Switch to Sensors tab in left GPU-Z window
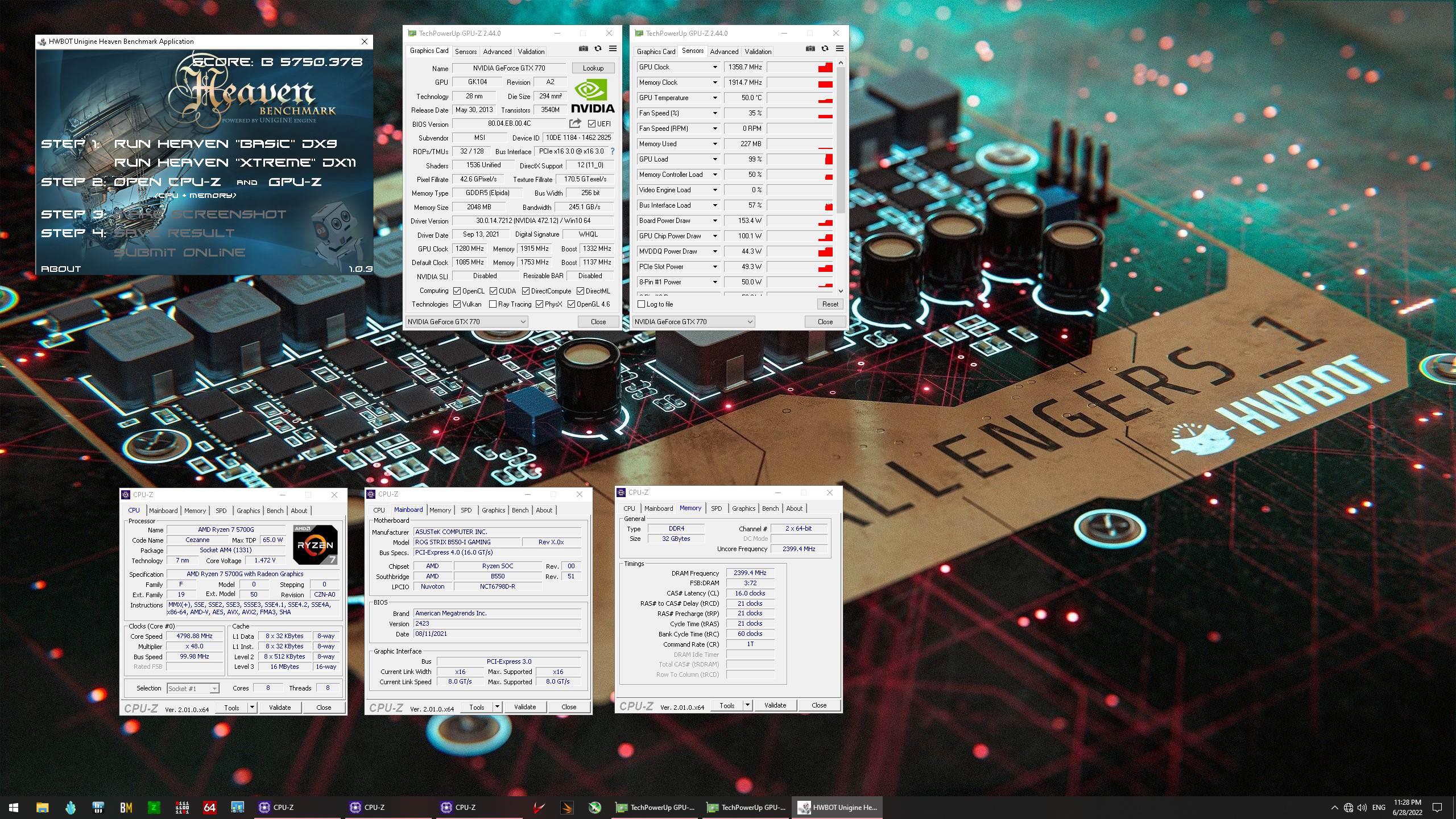Screen dimensions: 1456x819 [466, 51]
